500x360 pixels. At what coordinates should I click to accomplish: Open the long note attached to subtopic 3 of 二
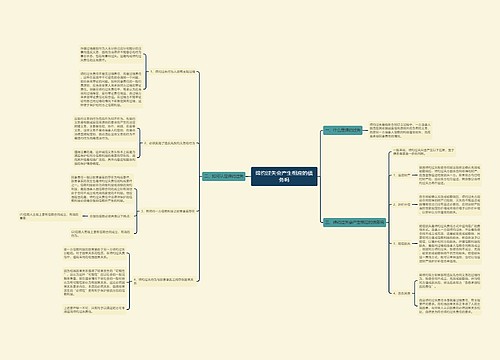click(x=450, y=244)
